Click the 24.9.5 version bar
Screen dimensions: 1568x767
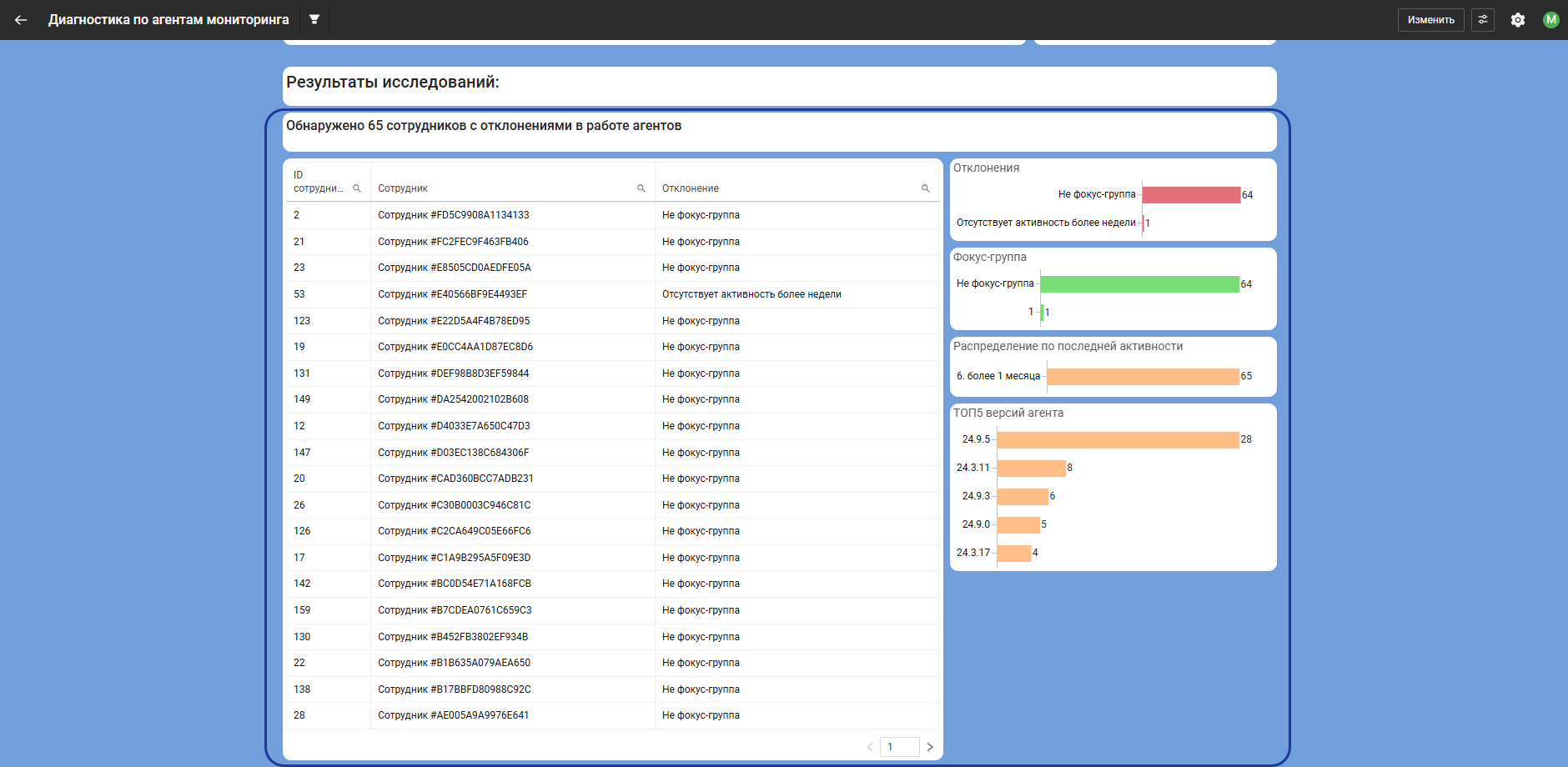coord(1118,440)
